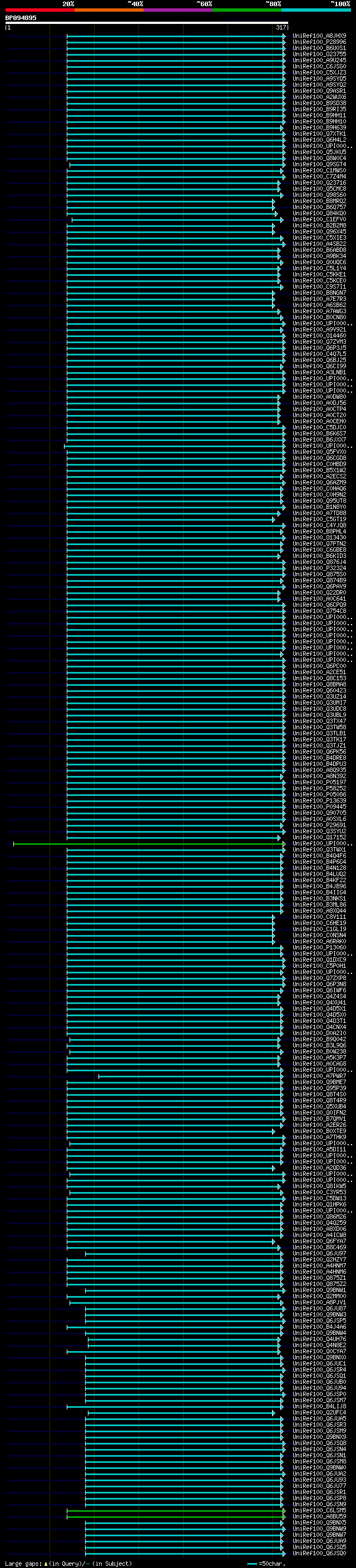The width and height of the screenshot is (356, 1568).
Task: Open hit UniRef100_P28996
Action: 319,42
